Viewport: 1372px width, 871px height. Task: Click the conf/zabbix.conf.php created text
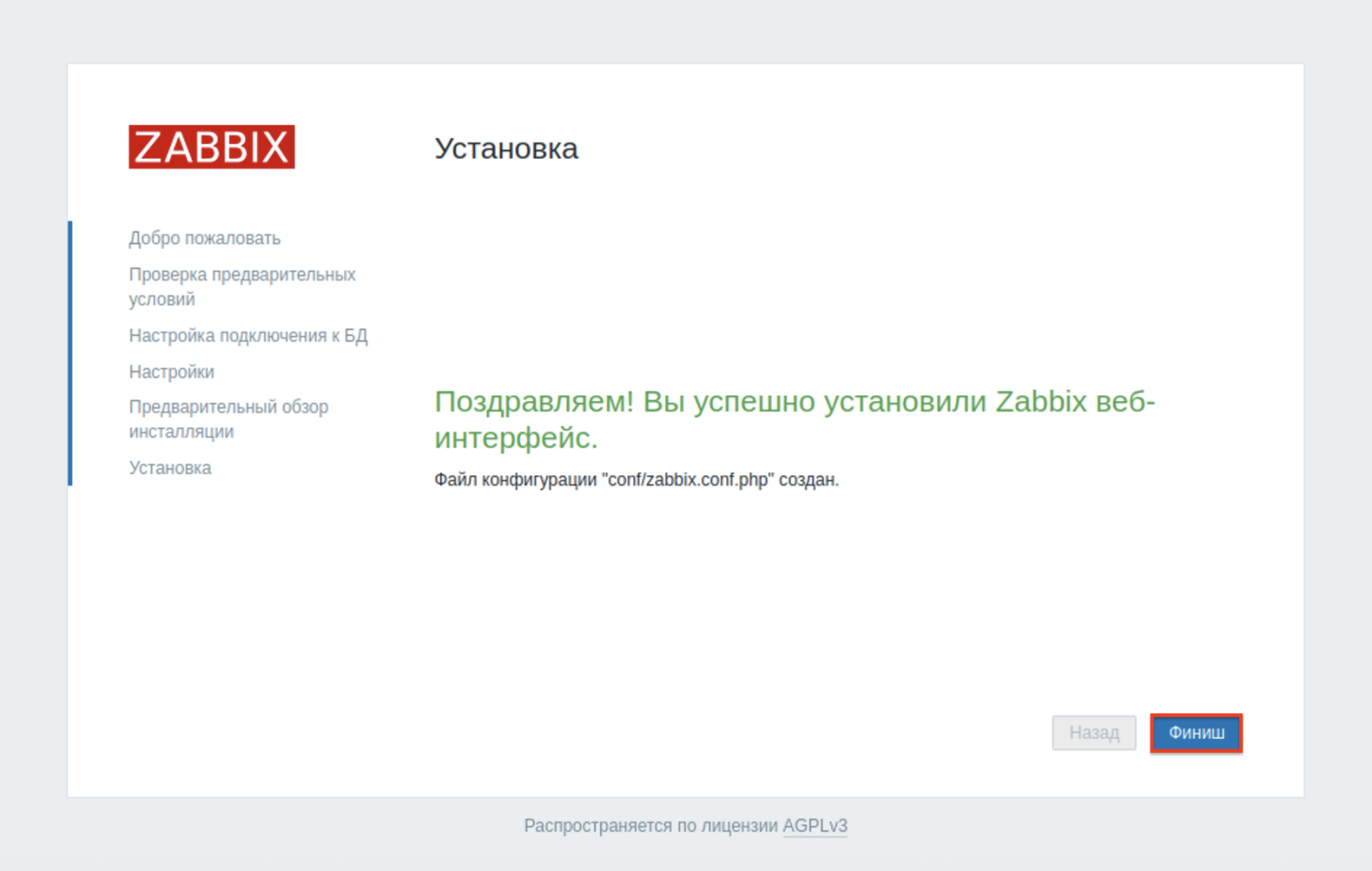click(x=636, y=479)
